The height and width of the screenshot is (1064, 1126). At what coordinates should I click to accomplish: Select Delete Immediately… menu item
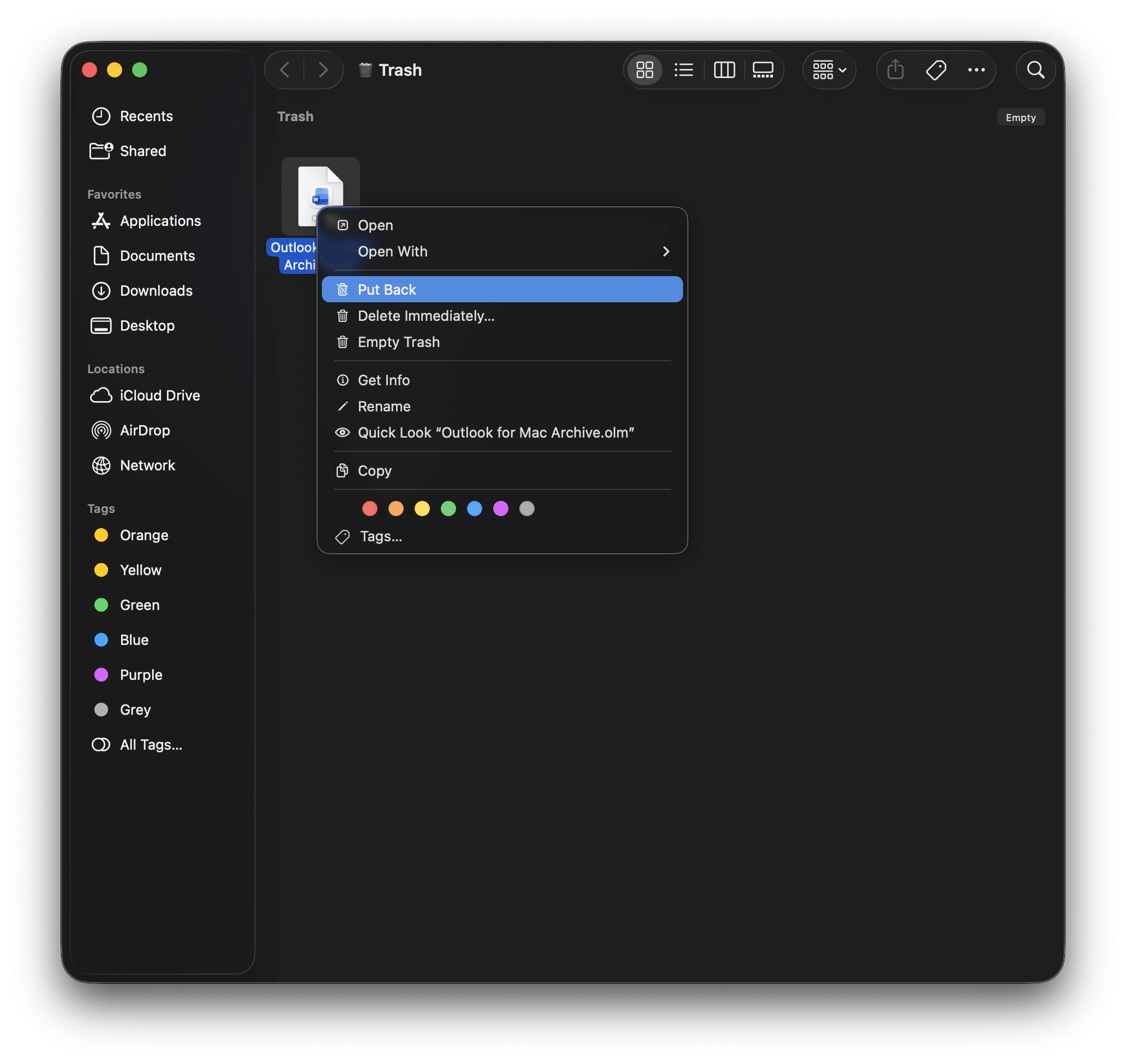pos(426,316)
